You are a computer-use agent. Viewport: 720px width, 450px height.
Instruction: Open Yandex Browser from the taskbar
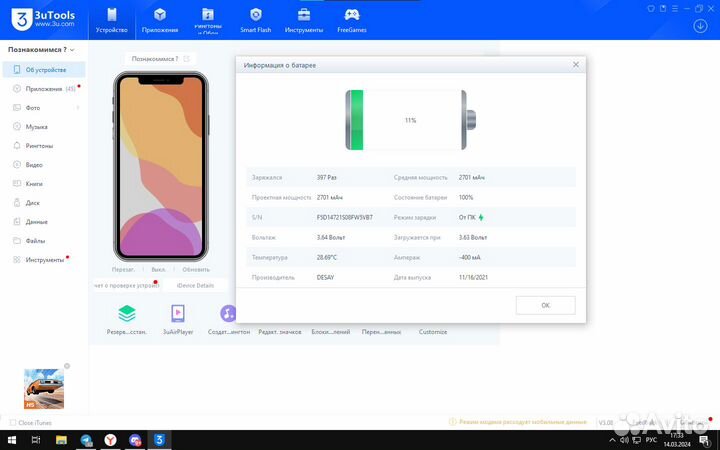pyautogui.click(x=110, y=440)
